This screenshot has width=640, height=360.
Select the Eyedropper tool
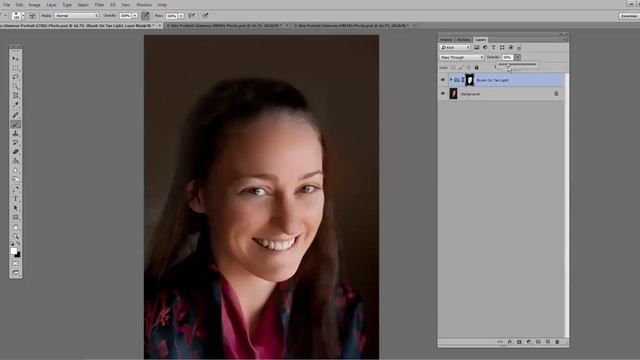point(16,105)
